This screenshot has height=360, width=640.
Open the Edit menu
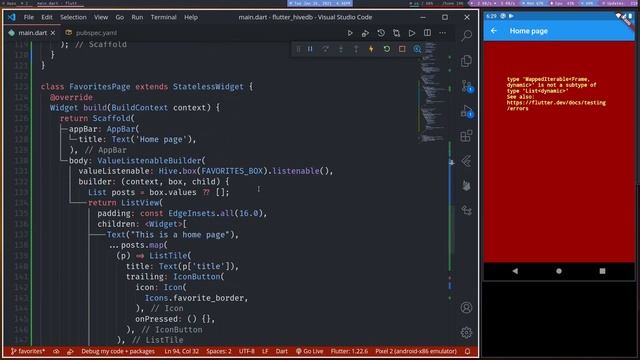[x=47, y=17]
